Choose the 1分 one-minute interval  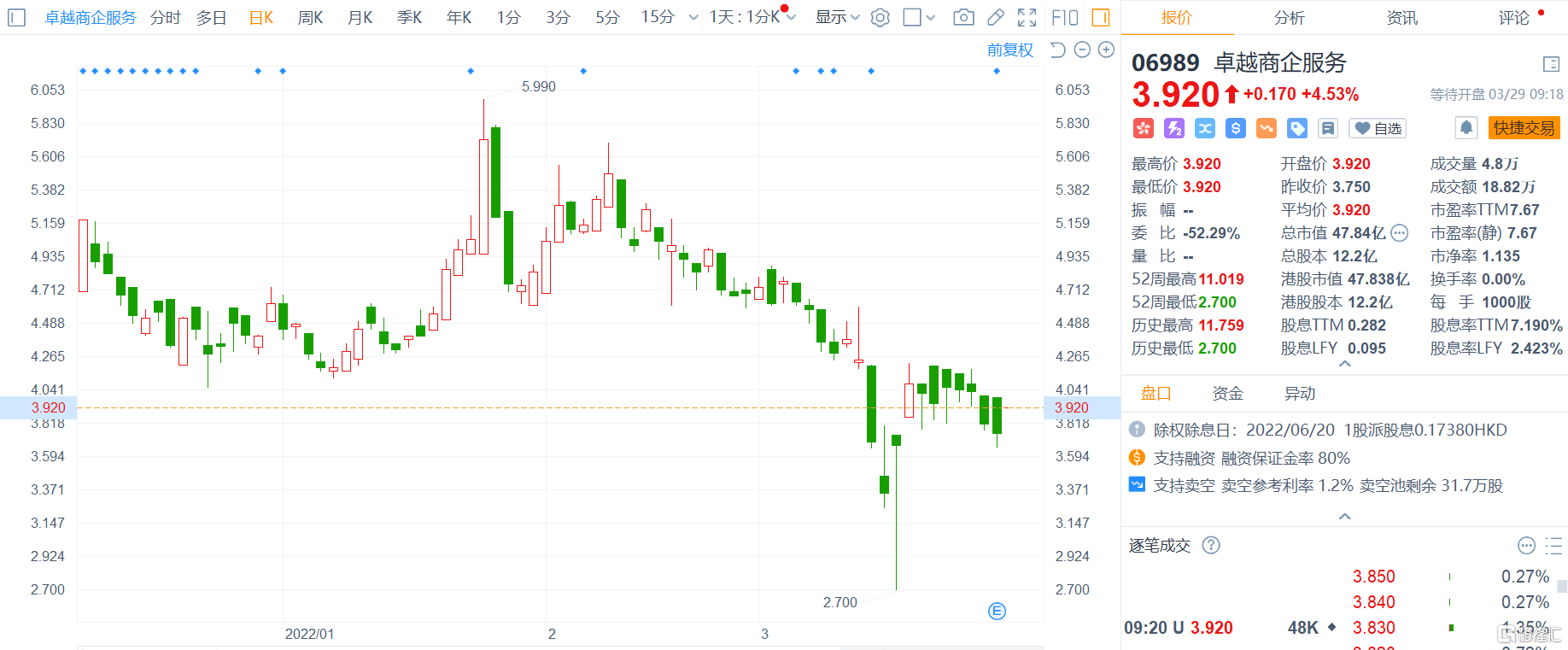(509, 17)
